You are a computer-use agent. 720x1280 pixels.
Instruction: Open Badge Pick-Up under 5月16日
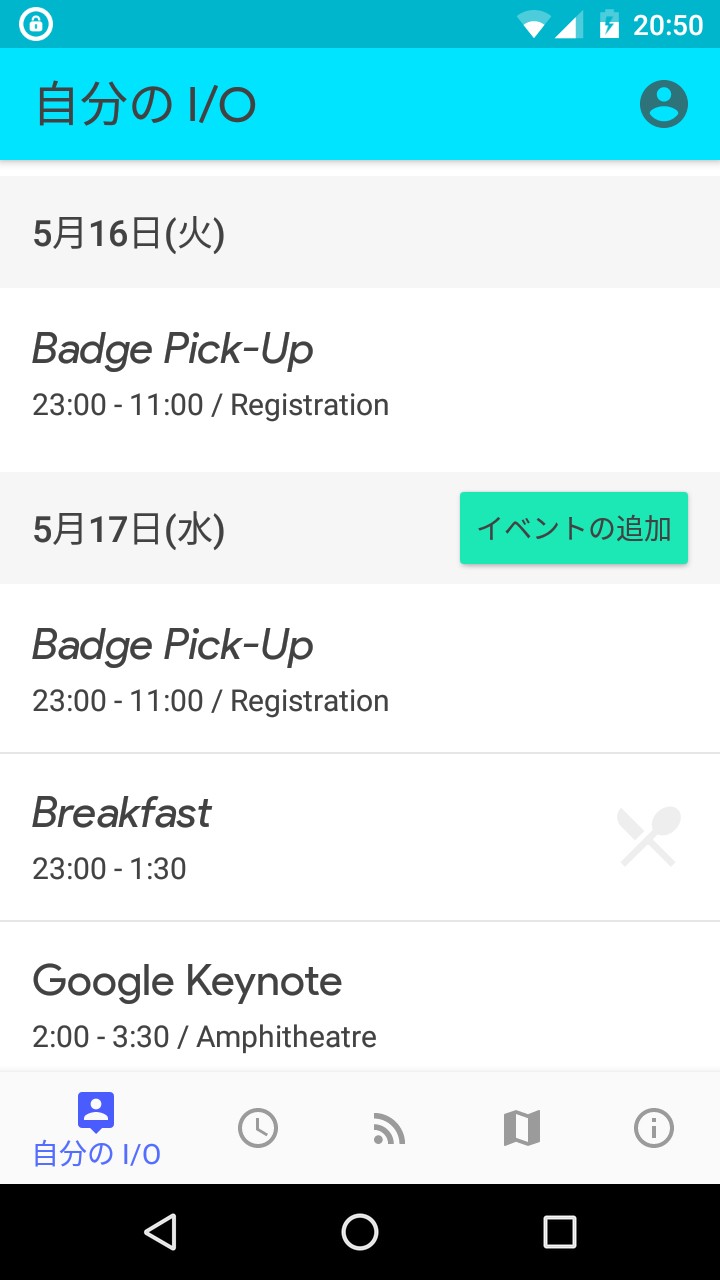[210, 376]
